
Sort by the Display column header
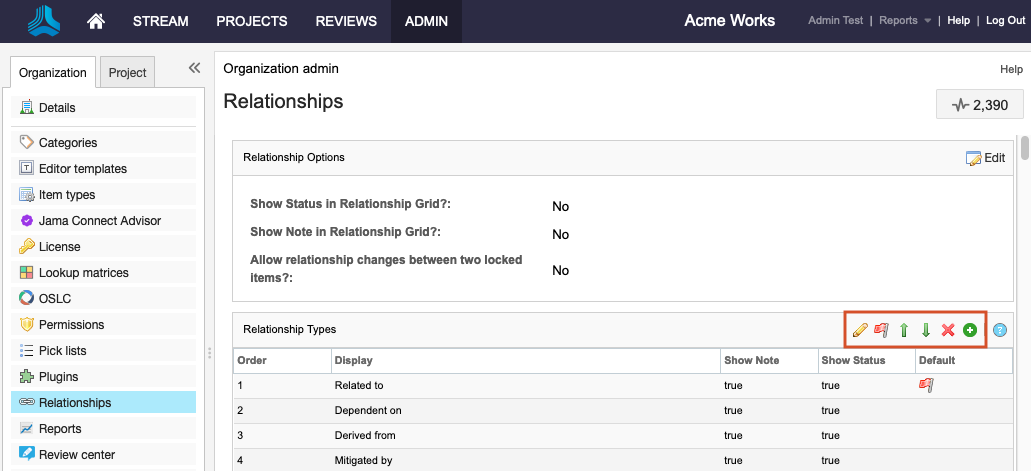[x=526, y=360]
